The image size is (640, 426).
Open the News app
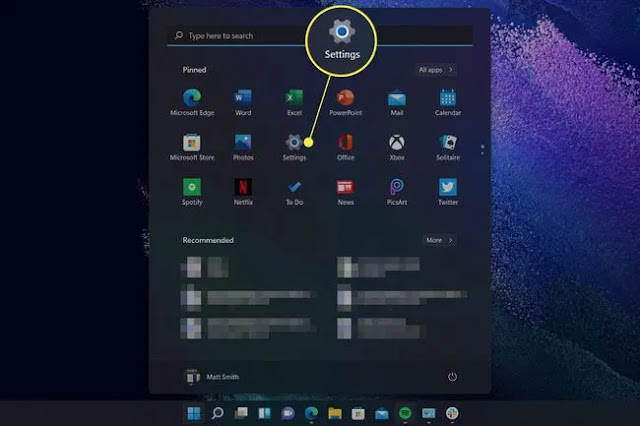point(345,192)
